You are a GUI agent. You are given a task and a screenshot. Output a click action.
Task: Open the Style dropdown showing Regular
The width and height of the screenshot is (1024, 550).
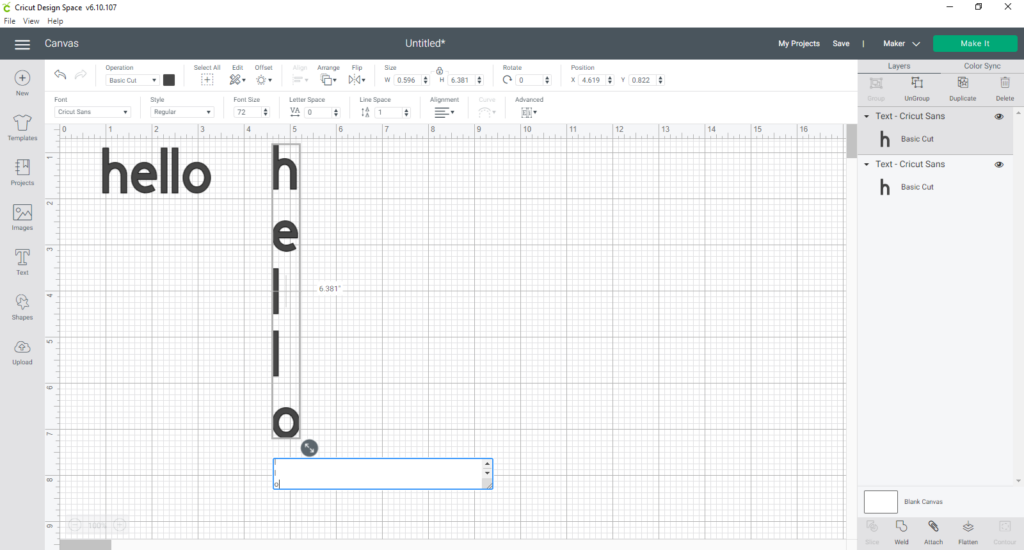(x=181, y=112)
